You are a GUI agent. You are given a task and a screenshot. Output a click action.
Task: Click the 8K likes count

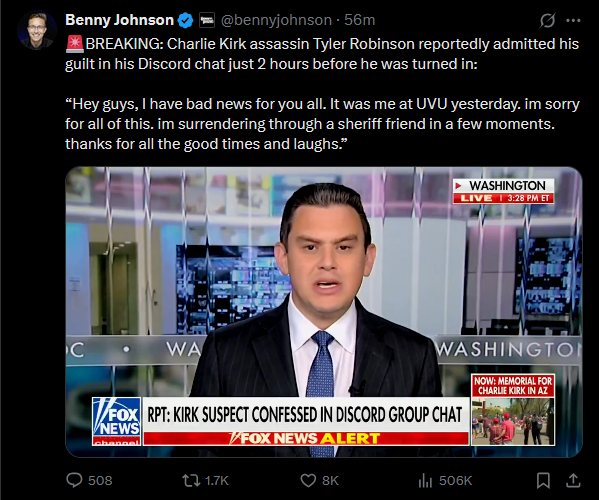point(330,481)
